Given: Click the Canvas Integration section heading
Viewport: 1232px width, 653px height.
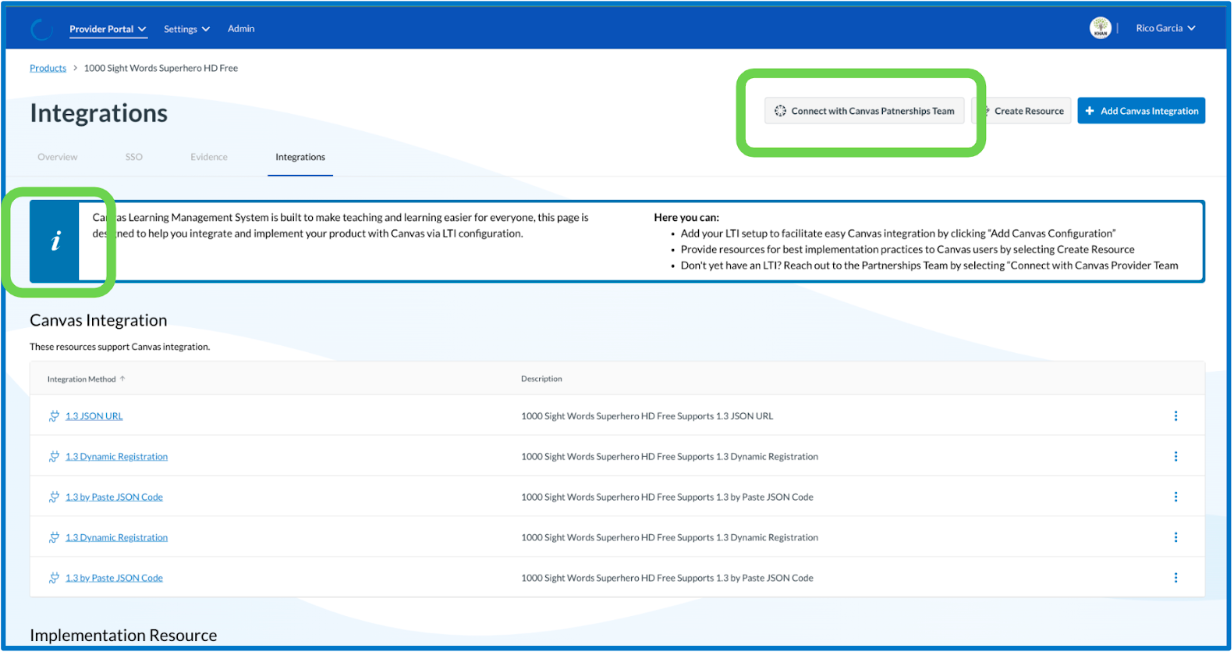Looking at the screenshot, I should click(x=98, y=321).
